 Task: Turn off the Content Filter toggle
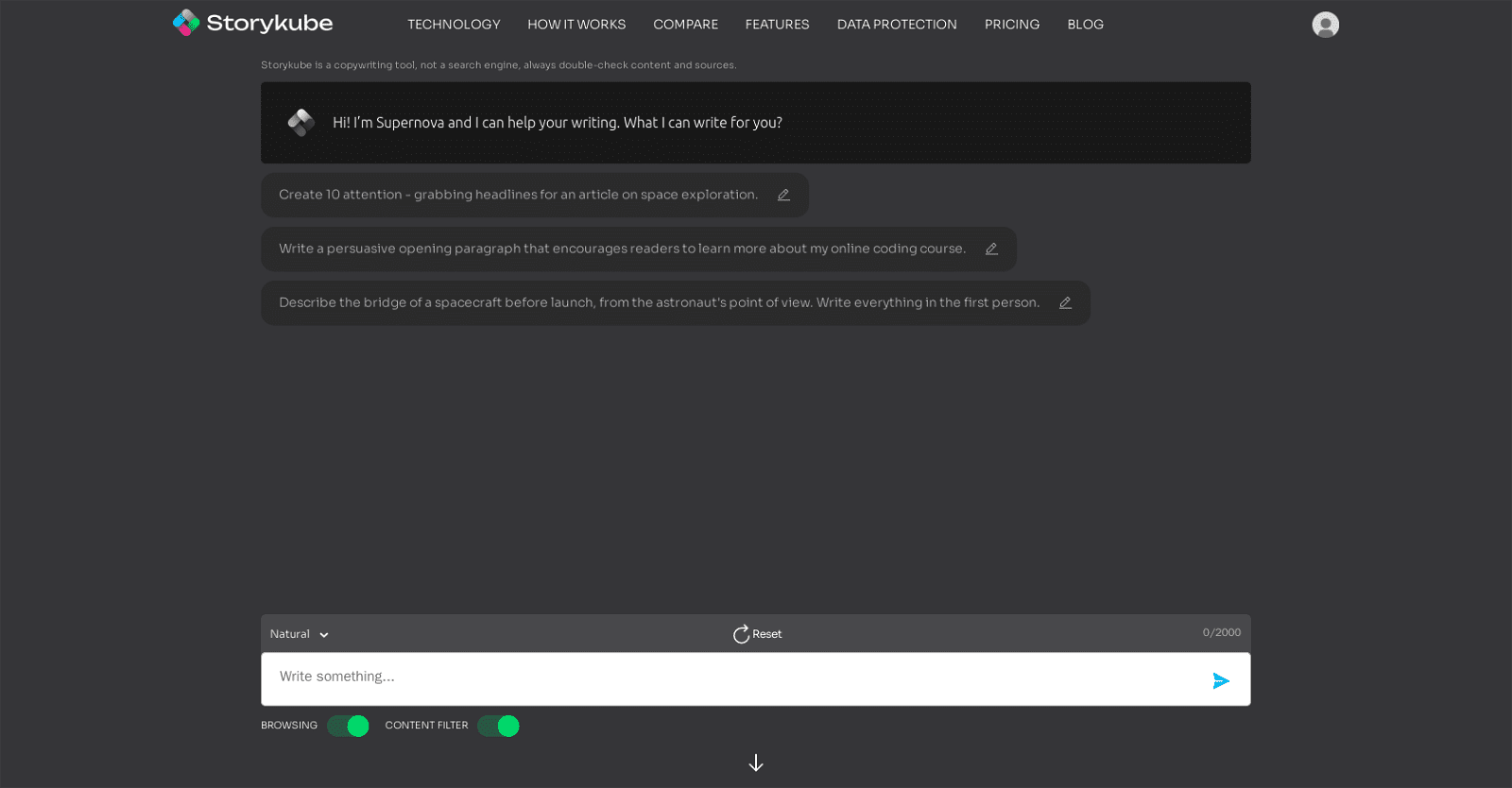coord(498,726)
